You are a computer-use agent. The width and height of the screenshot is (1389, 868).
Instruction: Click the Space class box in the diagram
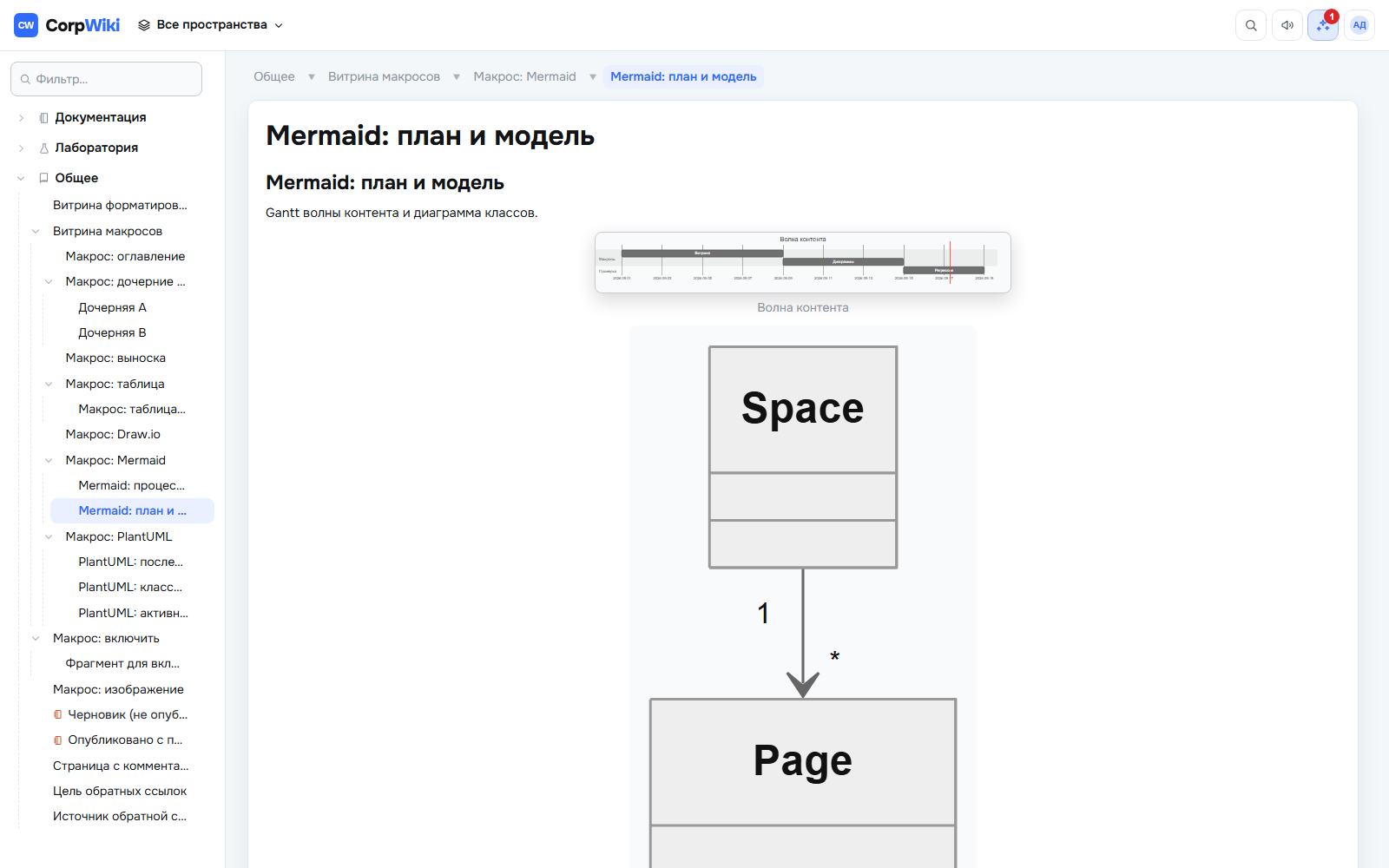803,457
